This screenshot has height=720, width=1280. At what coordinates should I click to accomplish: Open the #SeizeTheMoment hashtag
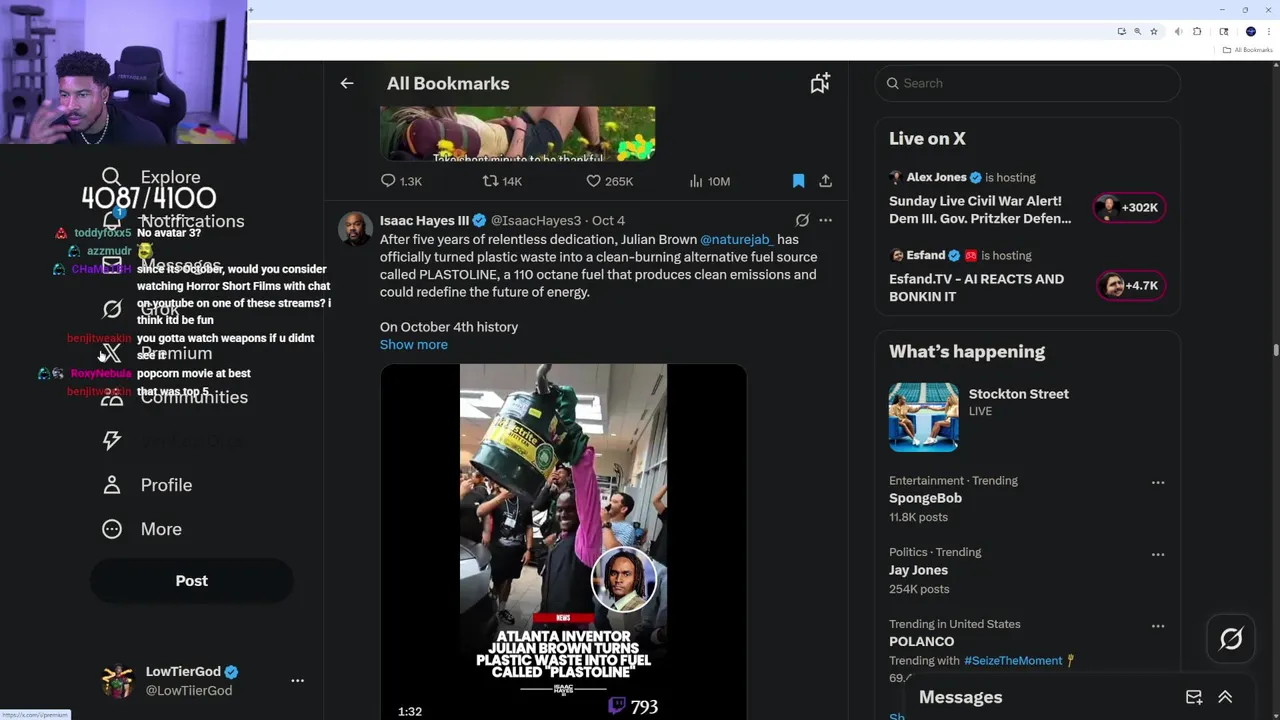(1013, 660)
